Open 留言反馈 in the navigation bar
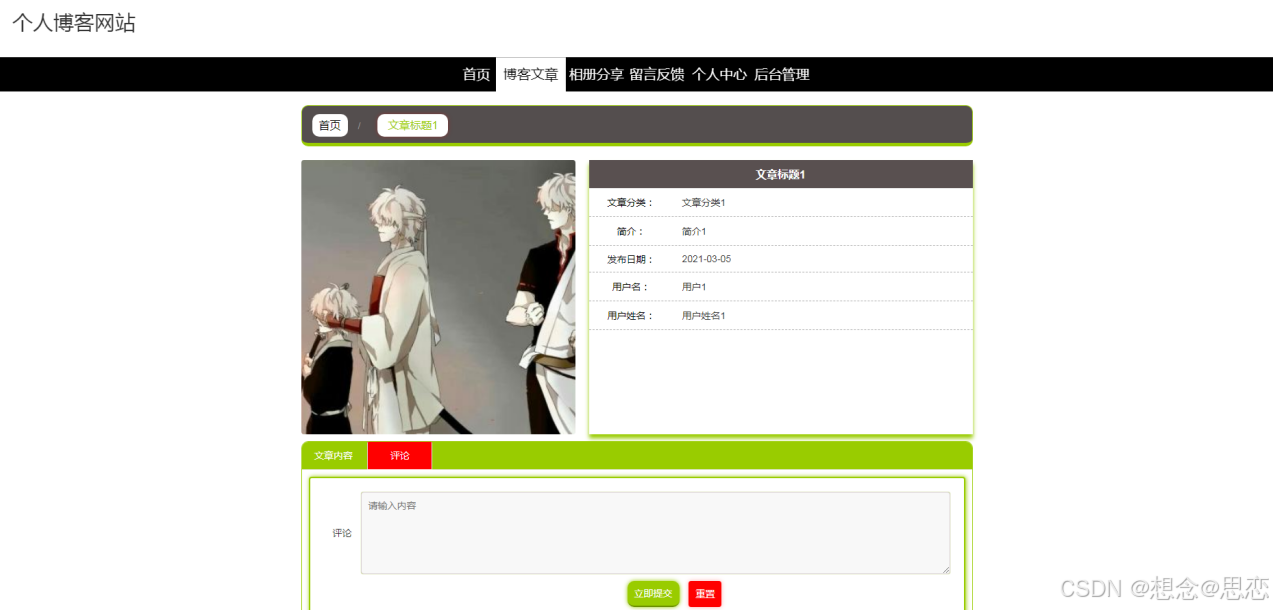 pos(657,74)
